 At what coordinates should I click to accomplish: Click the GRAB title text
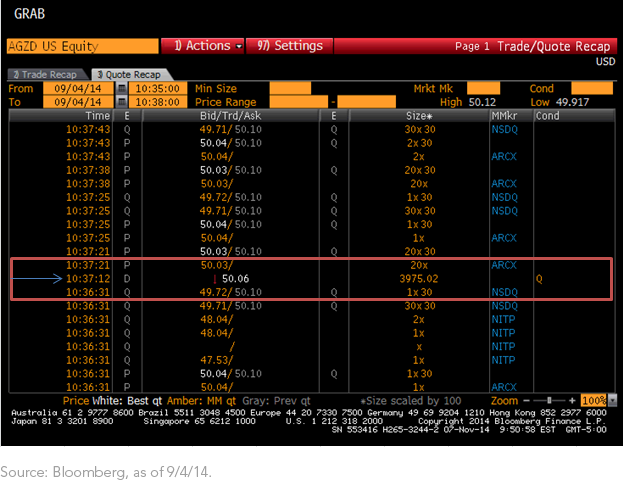point(30,14)
